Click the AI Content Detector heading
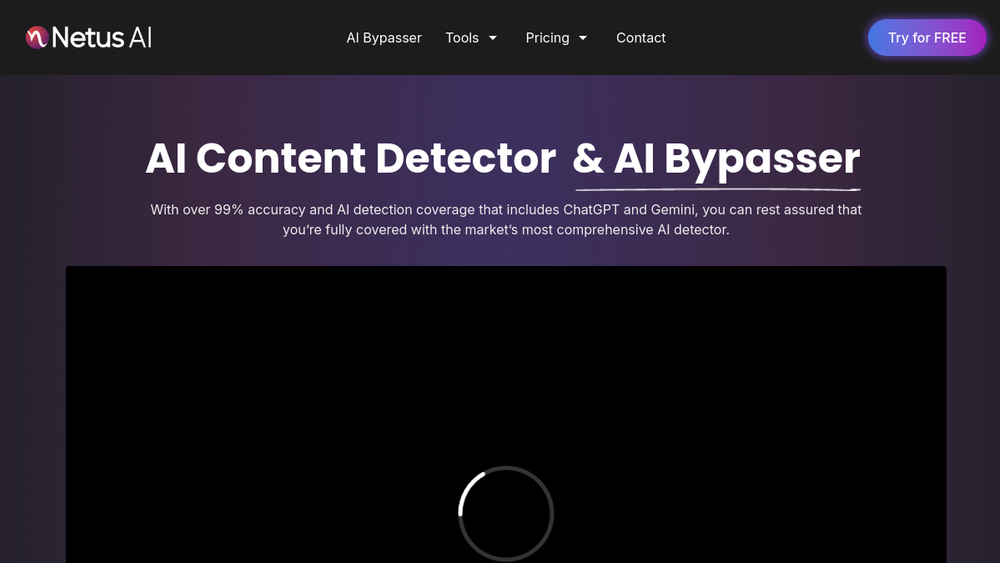The image size is (1000, 563). (351, 158)
